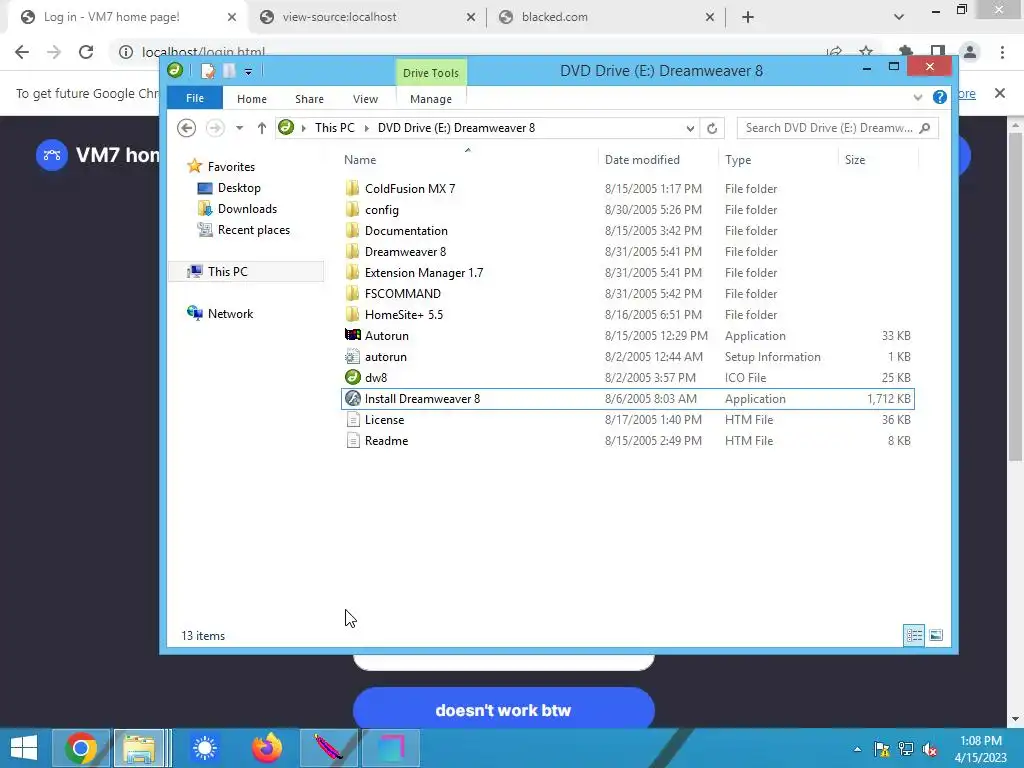Viewport: 1024px width, 768px height.
Task: Show hidden tray icons arrow
Action: click(x=857, y=749)
